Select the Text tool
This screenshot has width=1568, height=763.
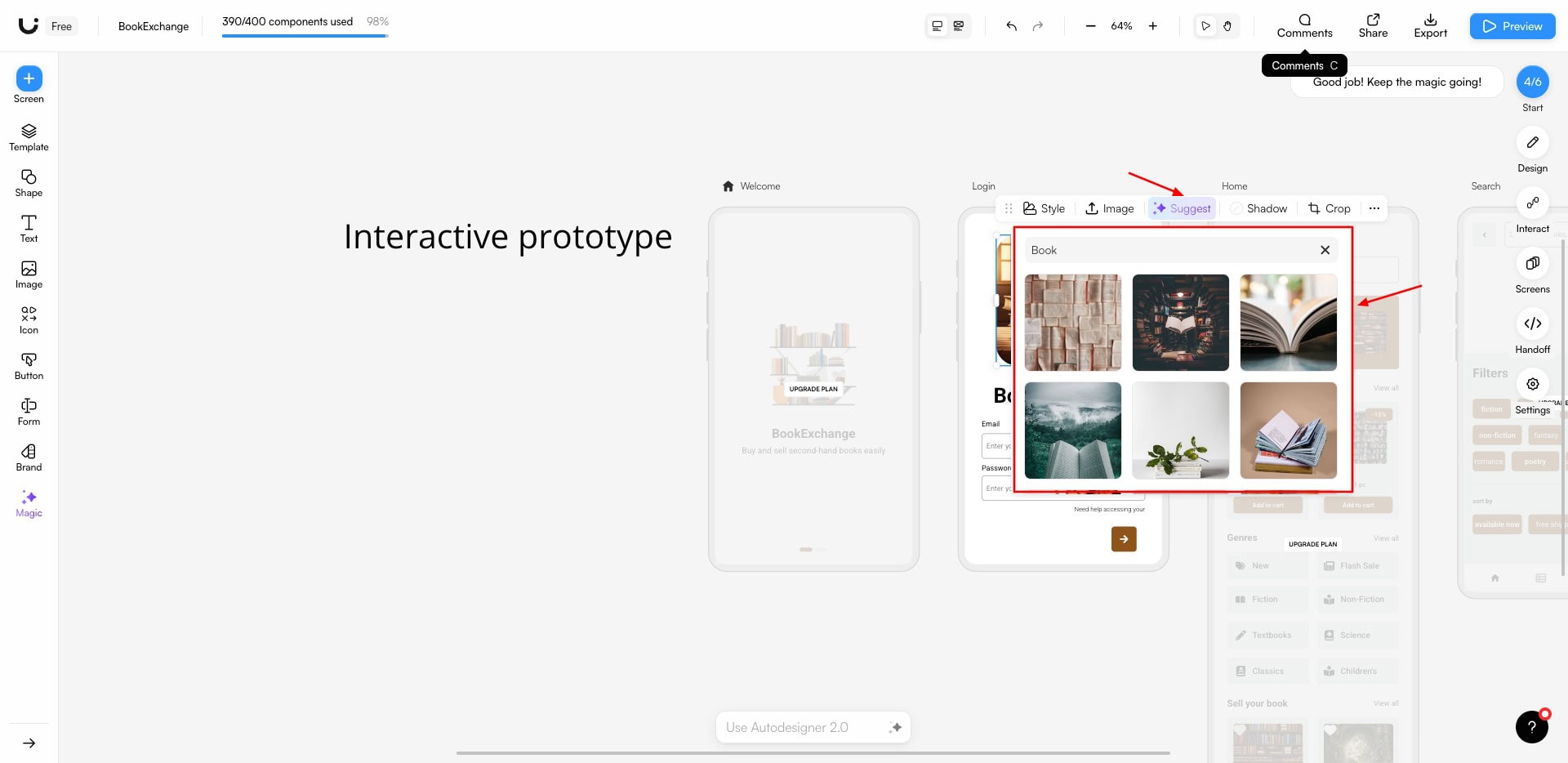(x=29, y=229)
